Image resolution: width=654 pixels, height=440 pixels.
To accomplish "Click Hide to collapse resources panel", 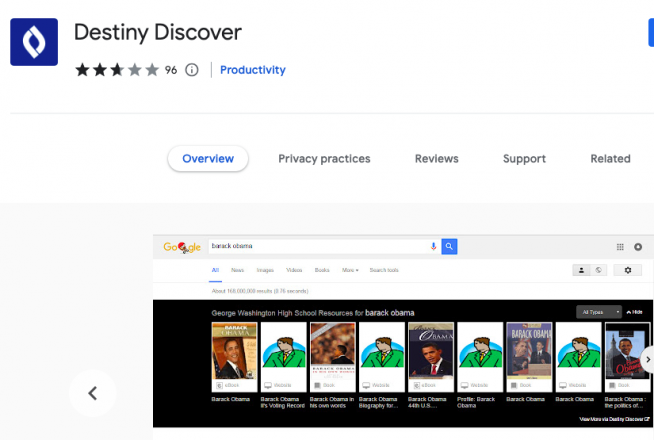I will [x=634, y=312].
